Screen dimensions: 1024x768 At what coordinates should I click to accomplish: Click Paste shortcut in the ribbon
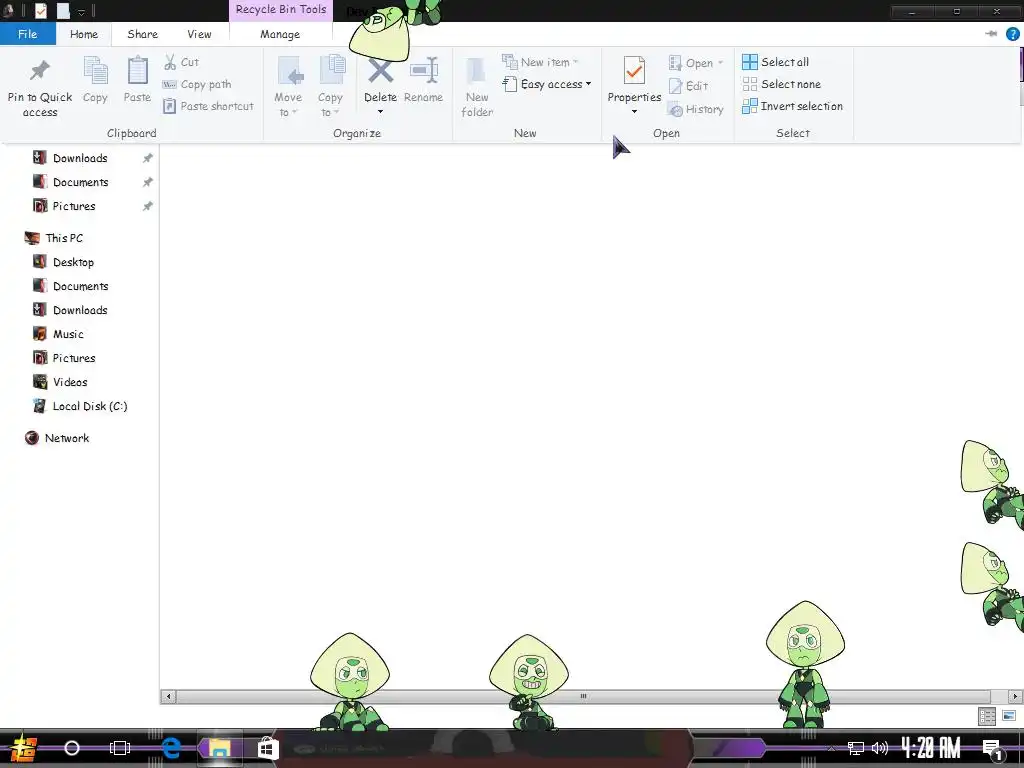coord(208,106)
